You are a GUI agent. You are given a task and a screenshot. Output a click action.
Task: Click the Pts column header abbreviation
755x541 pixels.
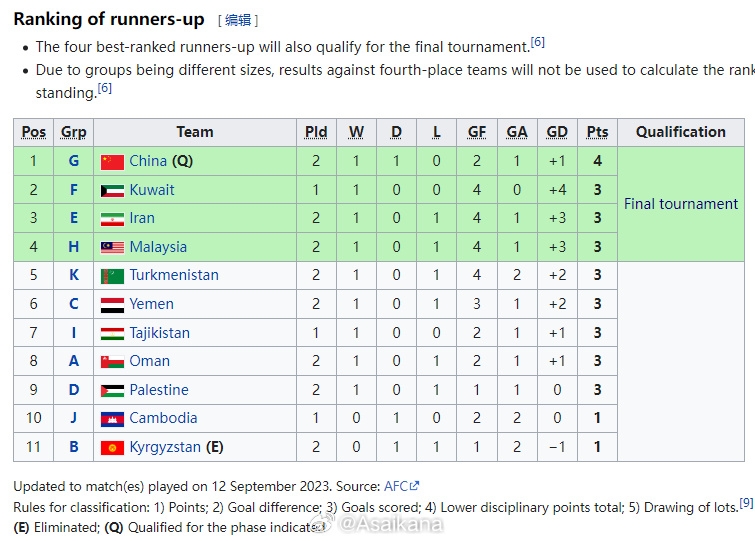[x=597, y=132]
